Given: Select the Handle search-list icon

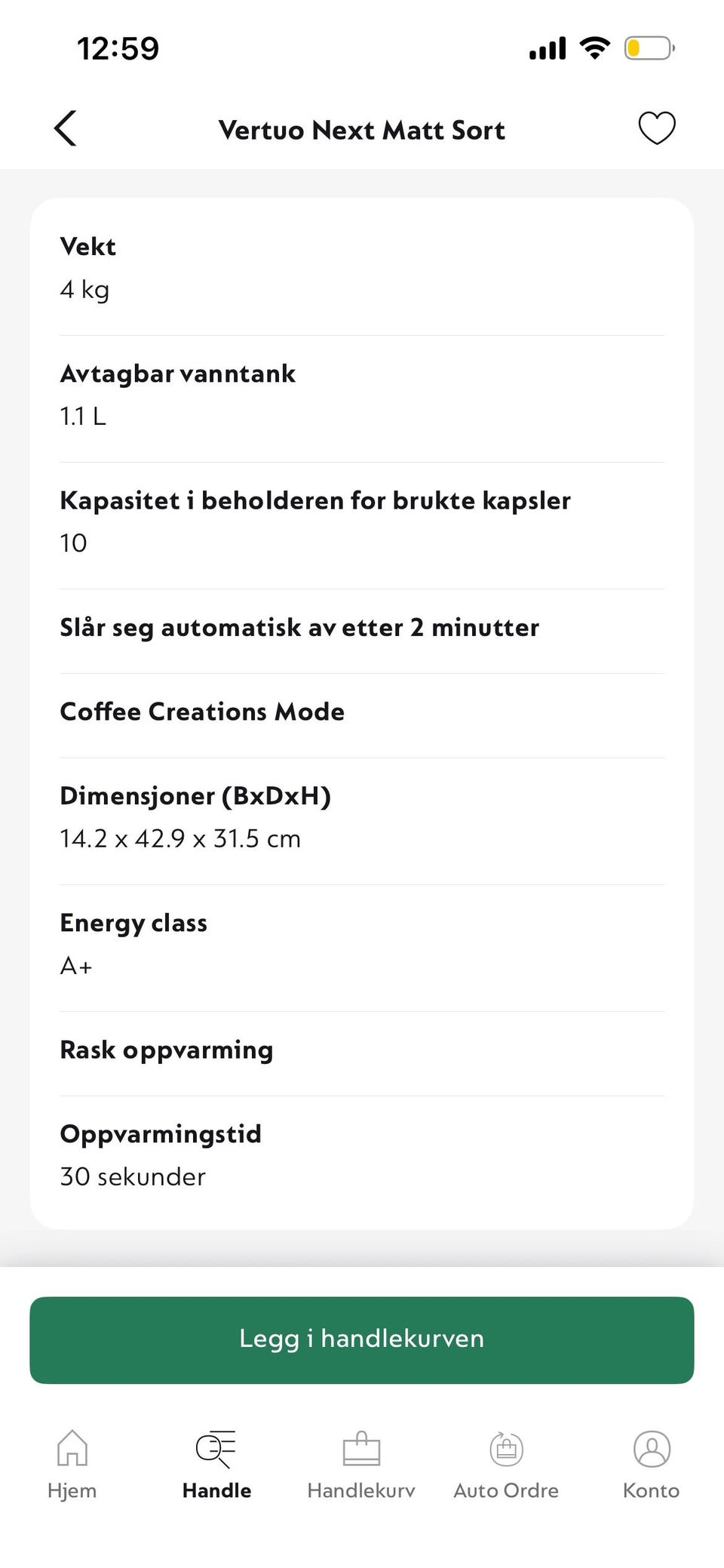Looking at the screenshot, I should [x=216, y=1449].
